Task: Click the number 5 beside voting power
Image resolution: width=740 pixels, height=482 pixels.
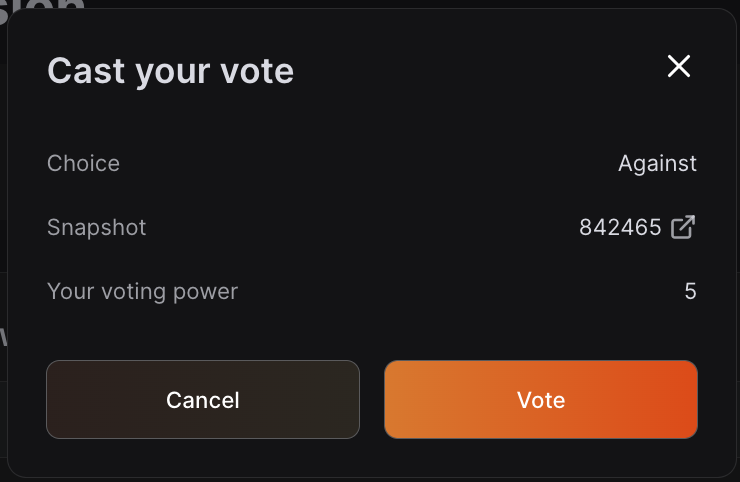Action: pos(690,292)
